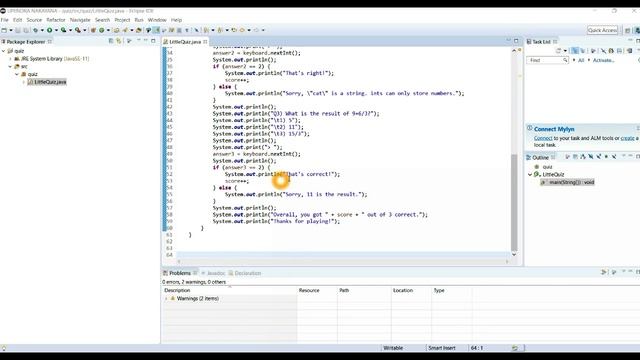Collapse the src folder node
Viewport: 640px width, 360px height.
click(x=11, y=67)
